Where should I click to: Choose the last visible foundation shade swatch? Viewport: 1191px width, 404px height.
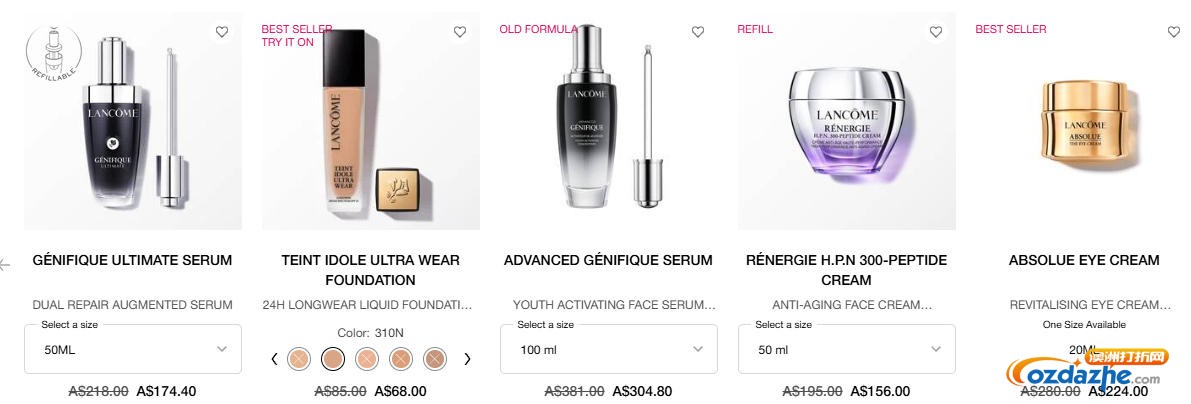point(435,359)
